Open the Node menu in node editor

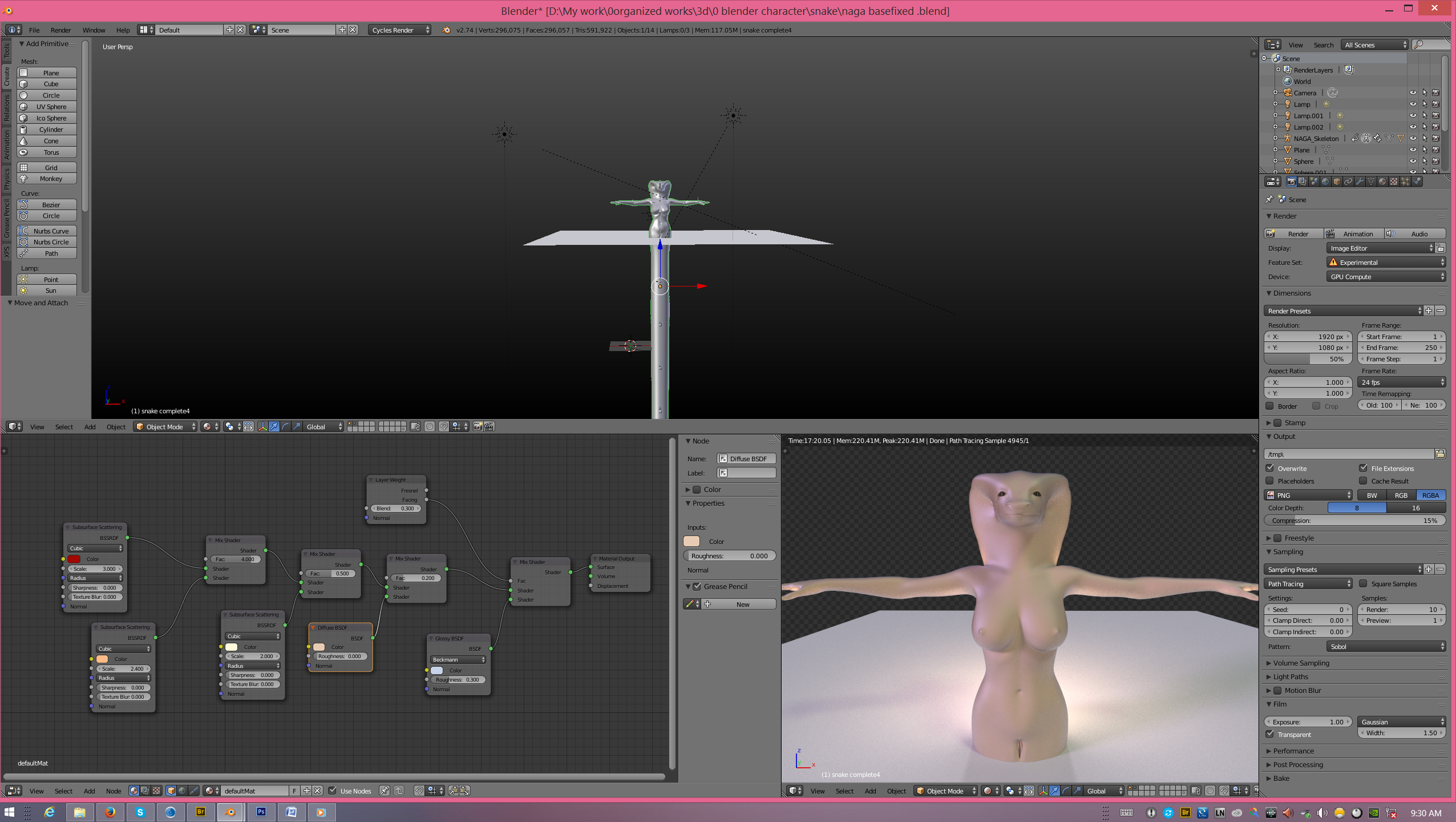[x=113, y=791]
